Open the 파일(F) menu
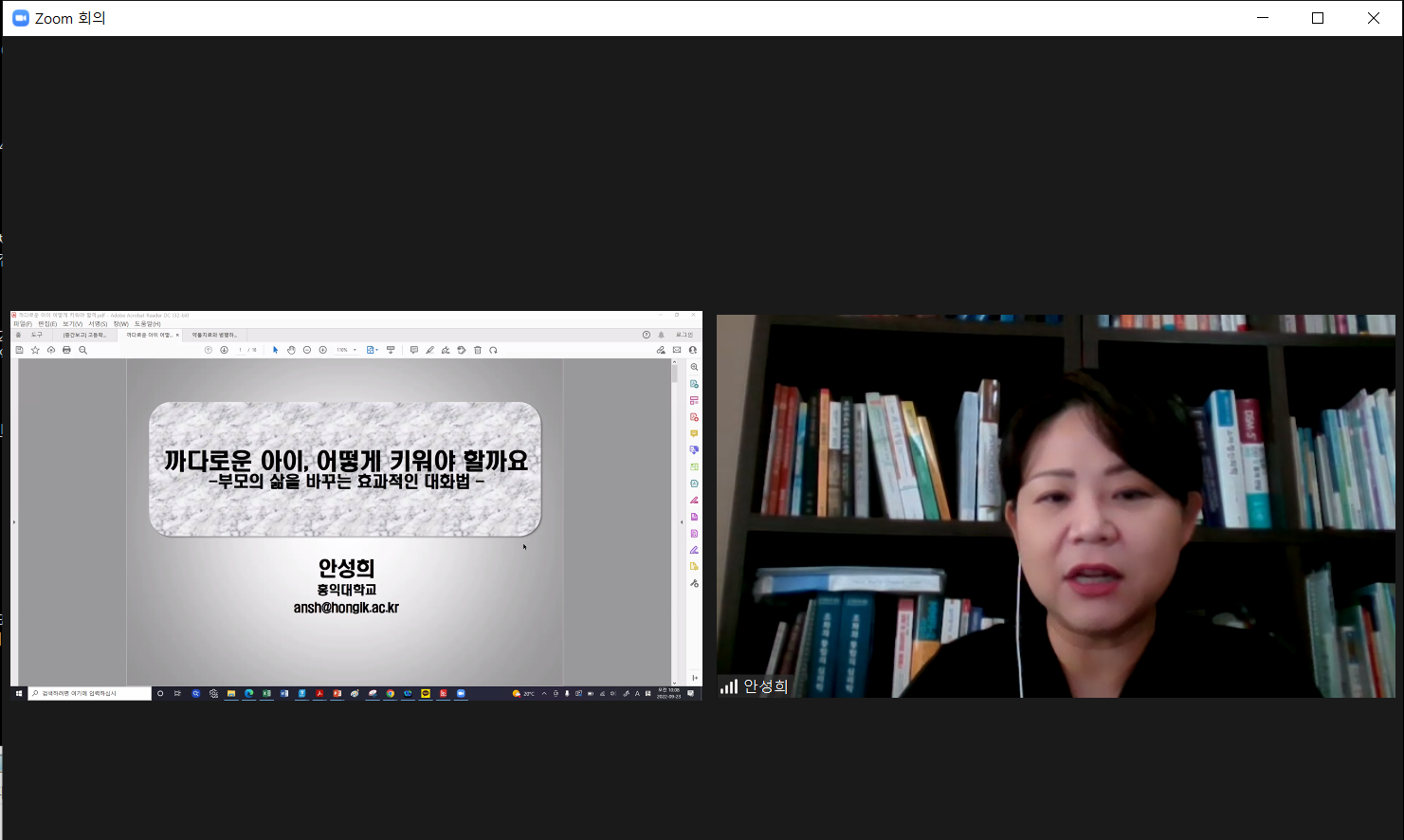 (x=22, y=324)
